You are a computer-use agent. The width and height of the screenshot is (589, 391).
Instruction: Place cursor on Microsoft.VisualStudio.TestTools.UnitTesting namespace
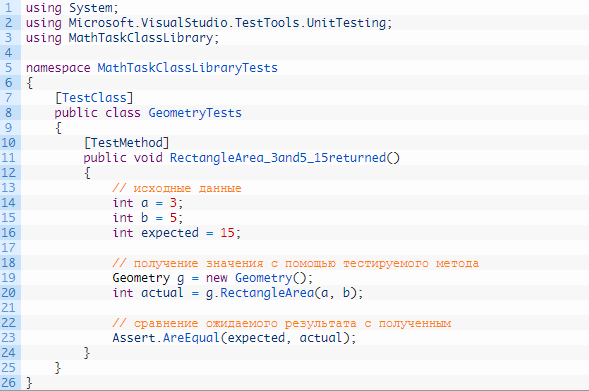pyautogui.click(x=227, y=23)
